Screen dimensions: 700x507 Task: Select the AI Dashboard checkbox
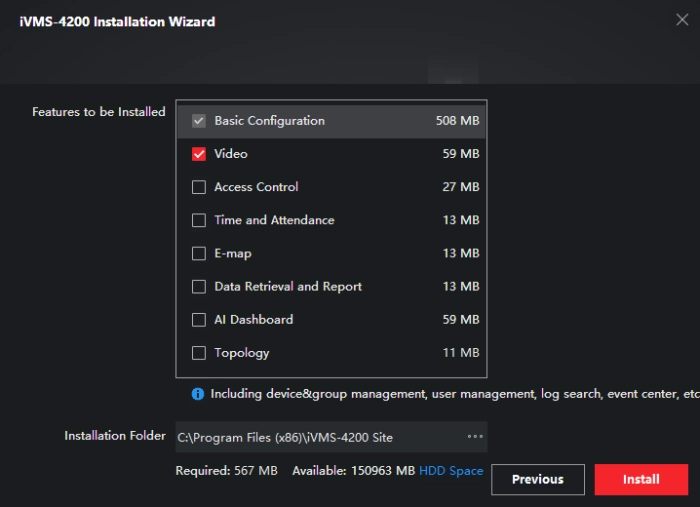coord(199,320)
